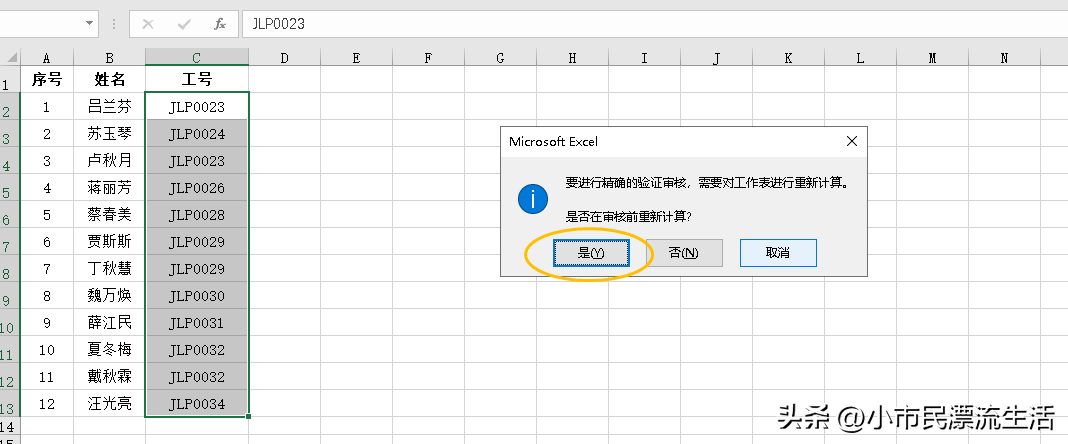
Task: Click the cell with name 吕兰芬
Action: [110, 106]
